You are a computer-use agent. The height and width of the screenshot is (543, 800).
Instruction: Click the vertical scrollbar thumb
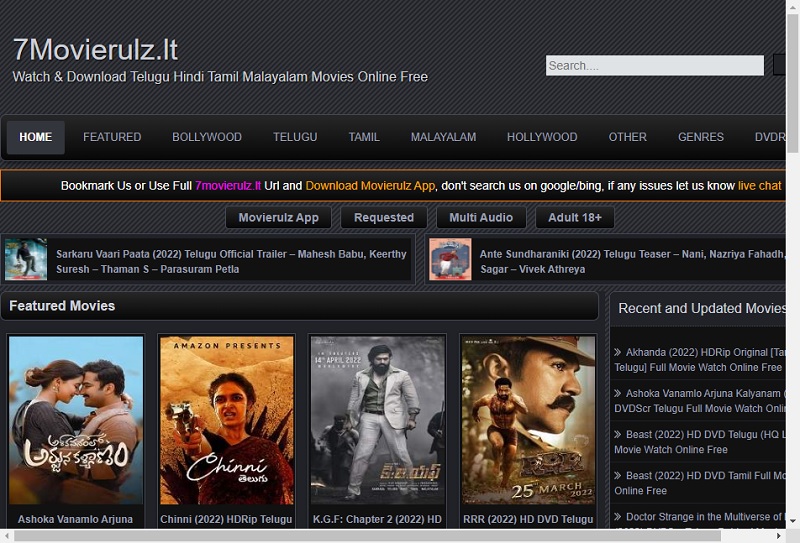(792, 84)
